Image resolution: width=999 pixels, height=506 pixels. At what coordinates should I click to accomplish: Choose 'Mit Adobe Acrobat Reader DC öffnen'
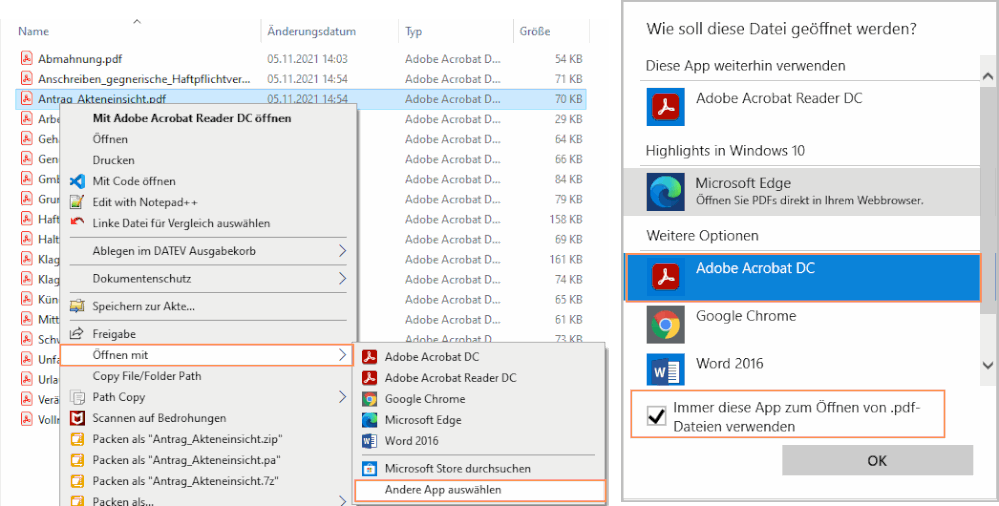[192, 118]
